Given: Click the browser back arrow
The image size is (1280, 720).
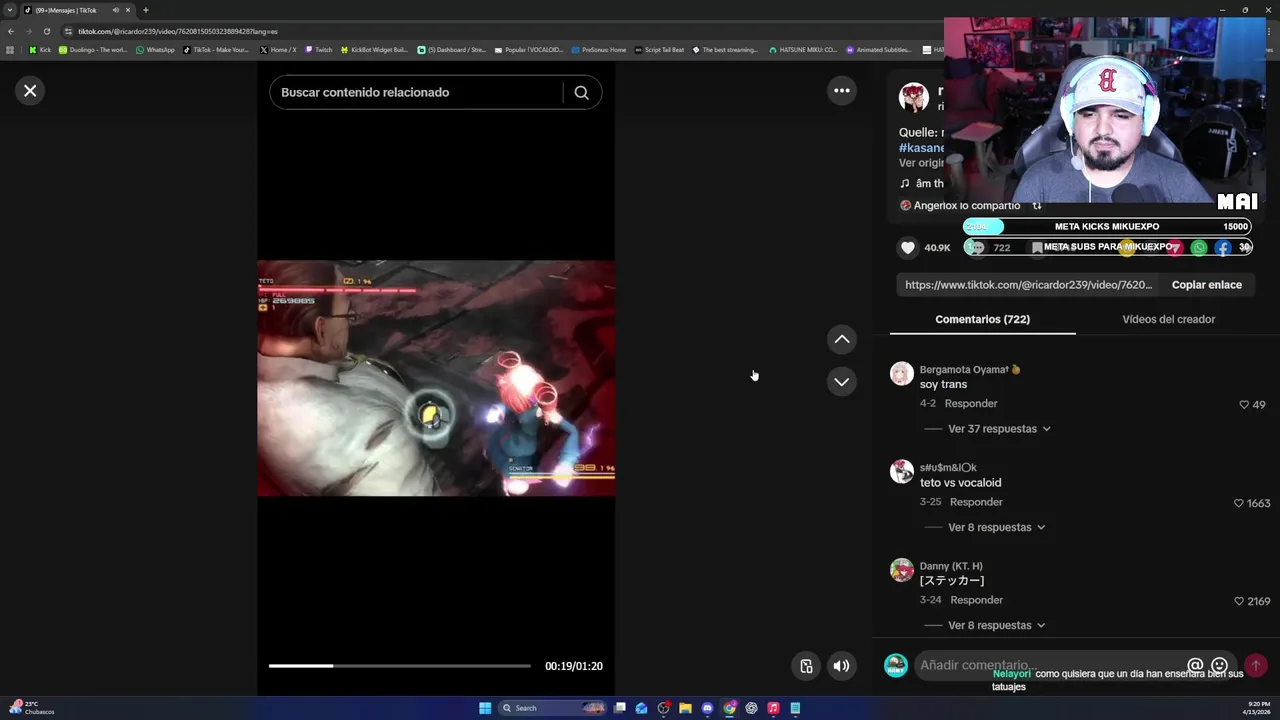Looking at the screenshot, I should click(11, 31).
